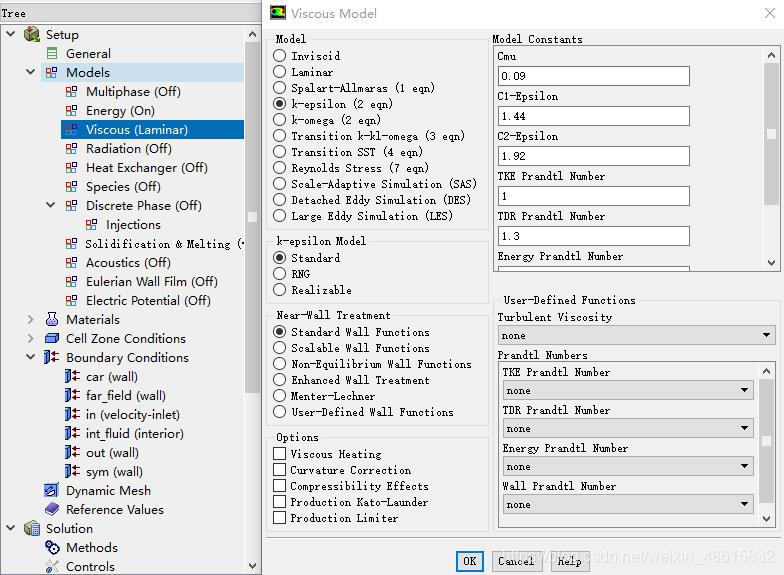The height and width of the screenshot is (575, 784).
Task: Open the Turbulent Viscosity dropdown
Action: (636, 335)
